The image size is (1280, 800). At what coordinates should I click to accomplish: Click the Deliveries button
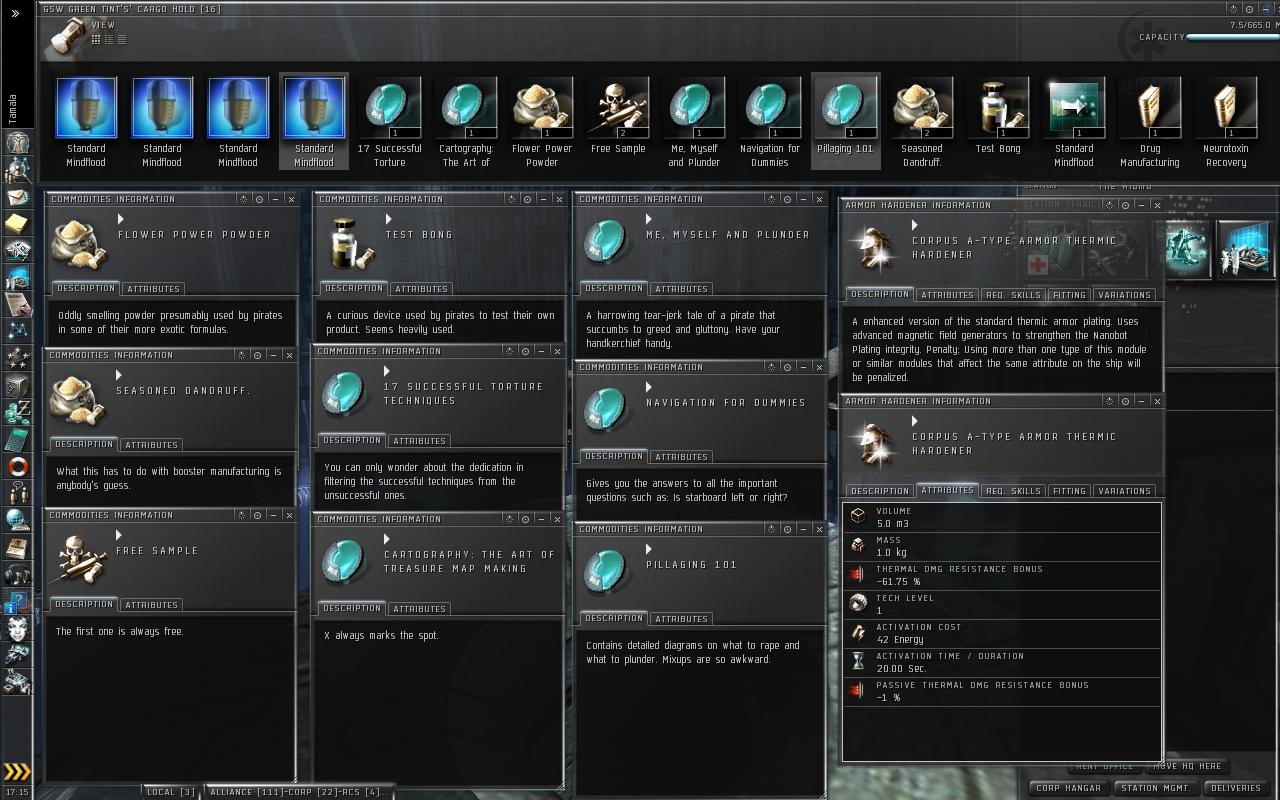coord(1236,788)
